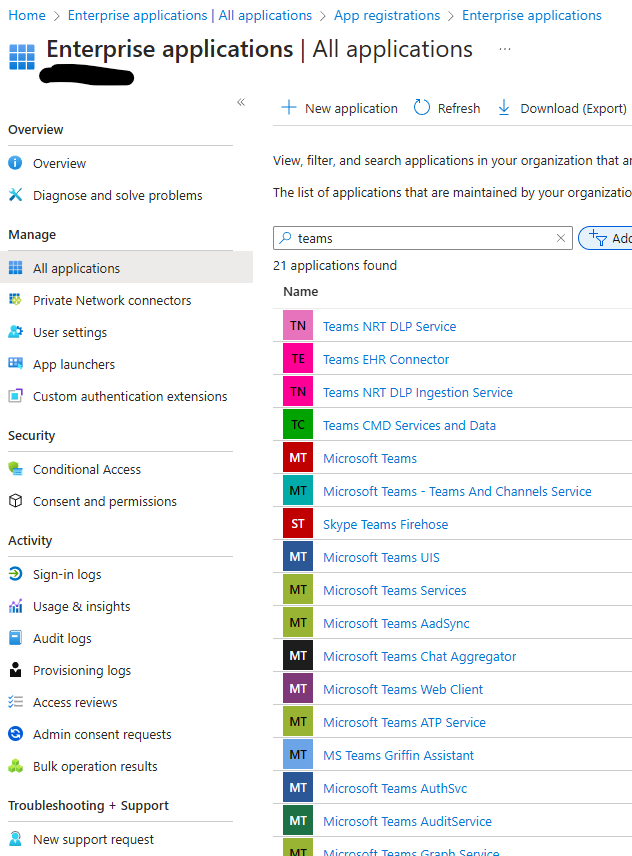Open Skype Teams Firehose
Viewport: 632px width, 856px height.
click(385, 525)
